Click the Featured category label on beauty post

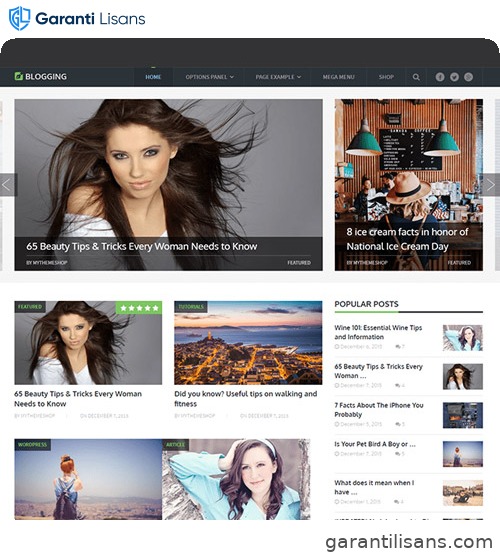30,307
